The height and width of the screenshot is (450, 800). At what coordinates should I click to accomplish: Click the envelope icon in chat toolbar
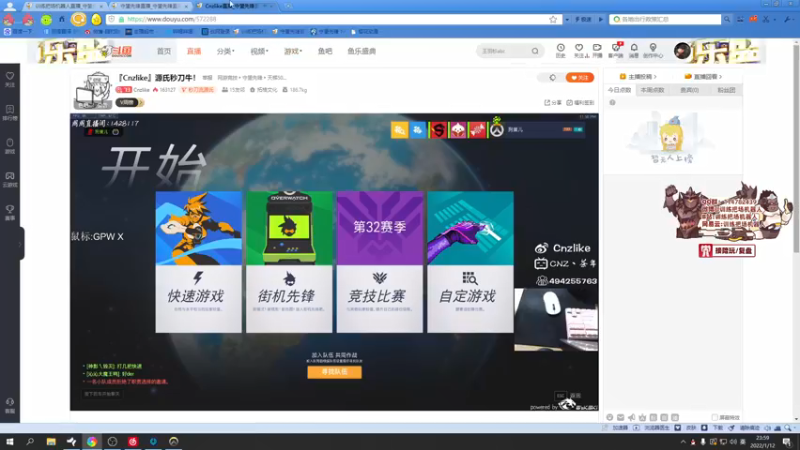click(620, 417)
